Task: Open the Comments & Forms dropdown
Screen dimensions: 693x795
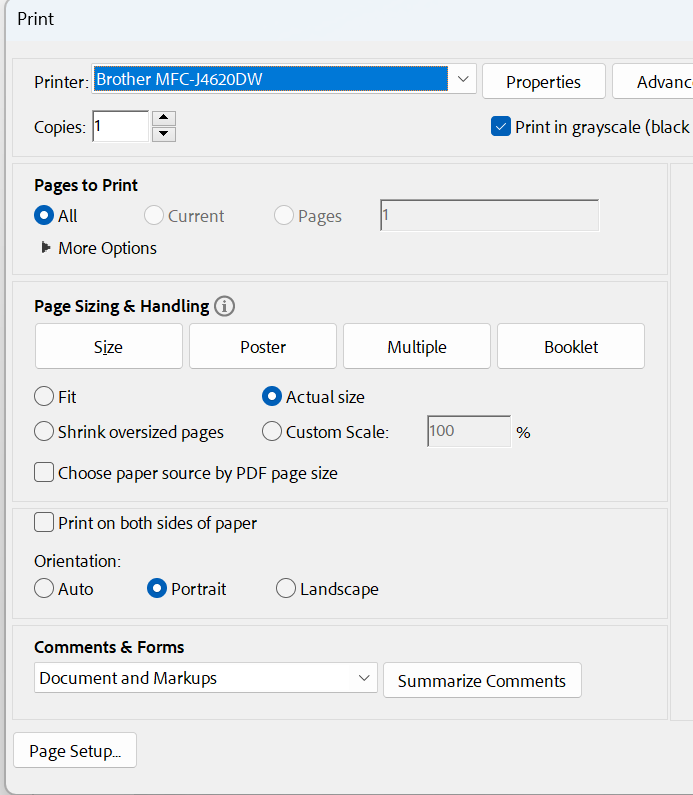Action: pyautogui.click(x=363, y=678)
